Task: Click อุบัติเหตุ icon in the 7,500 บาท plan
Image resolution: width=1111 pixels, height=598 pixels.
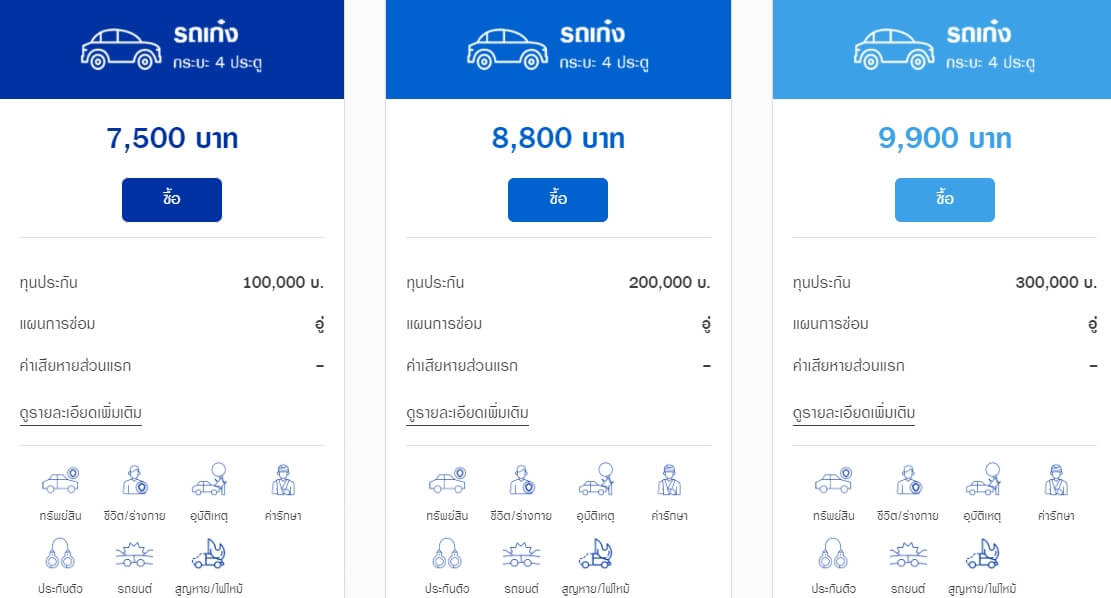Action: coord(209,480)
